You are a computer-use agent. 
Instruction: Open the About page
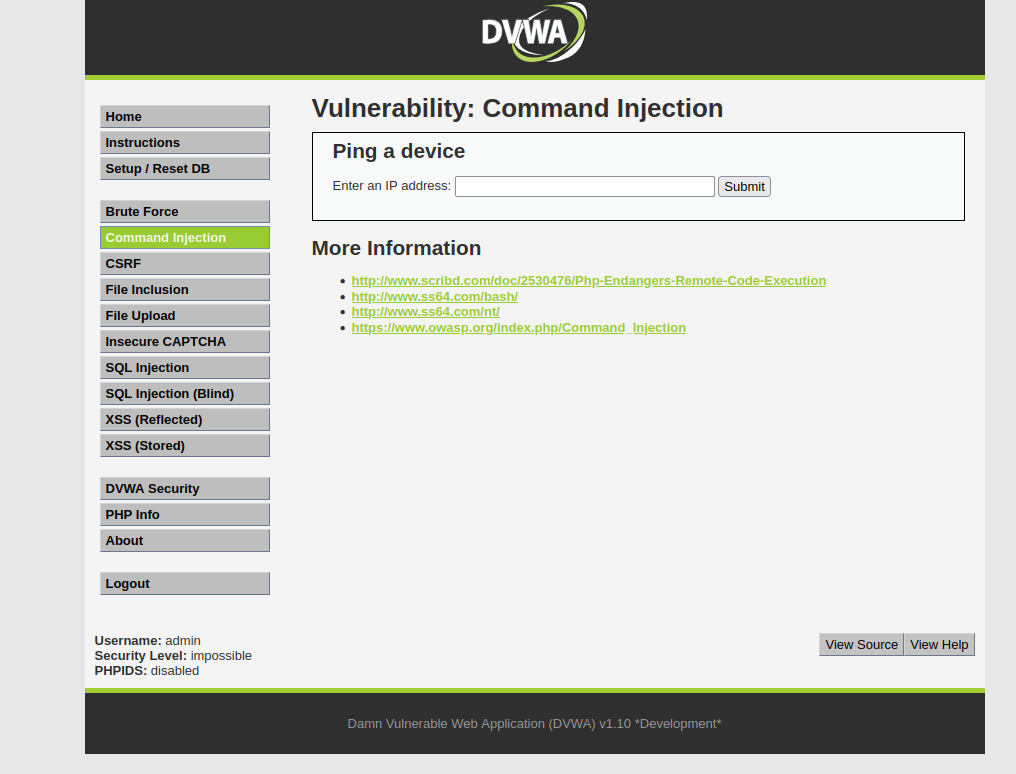(185, 540)
